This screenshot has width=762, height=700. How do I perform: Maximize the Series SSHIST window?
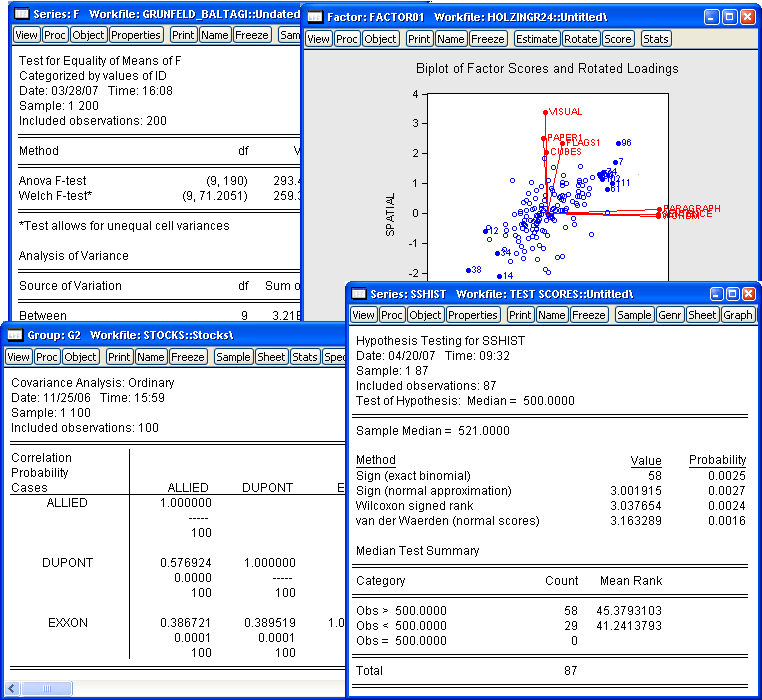tap(730, 294)
